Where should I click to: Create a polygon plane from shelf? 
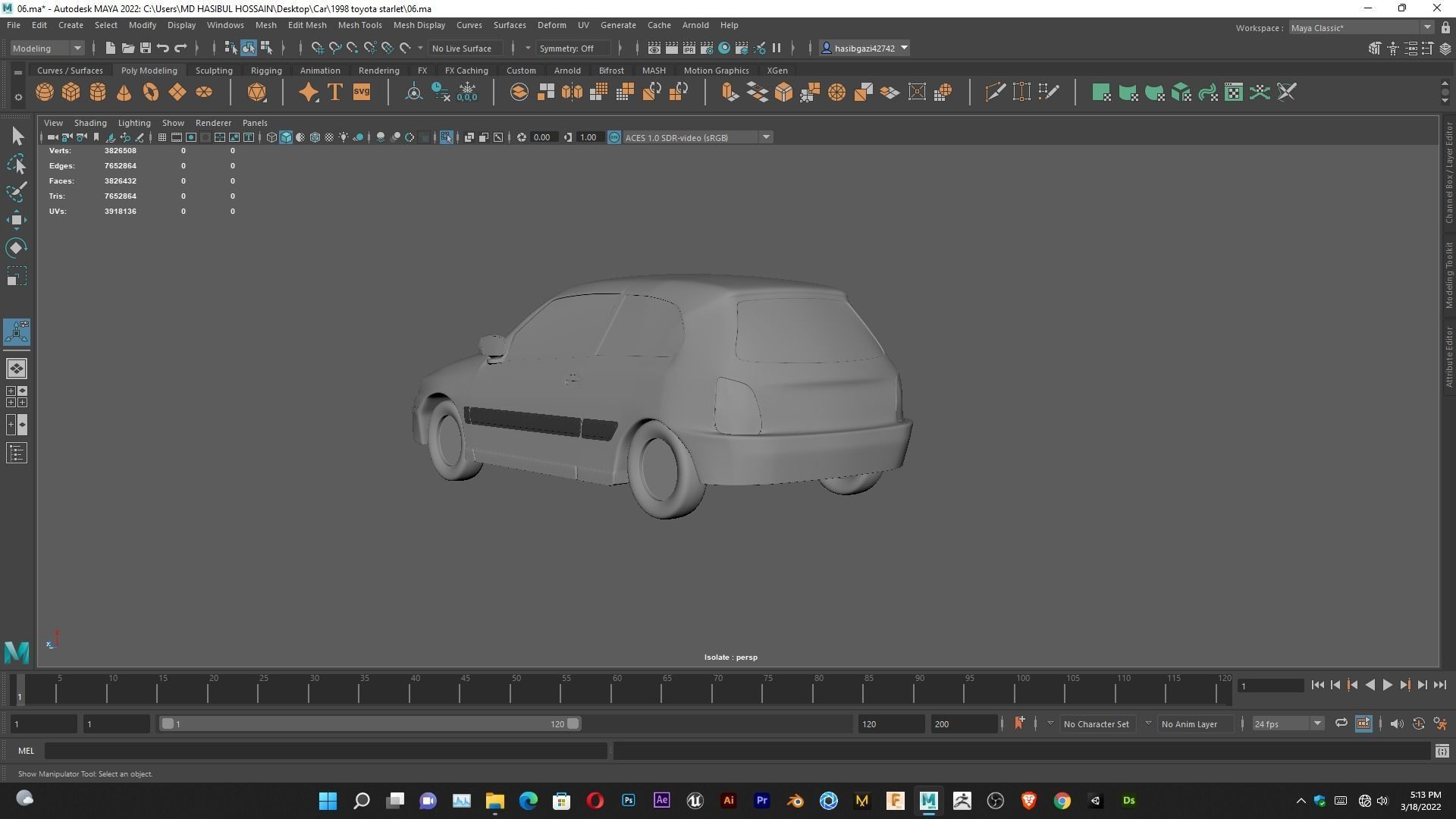177,93
